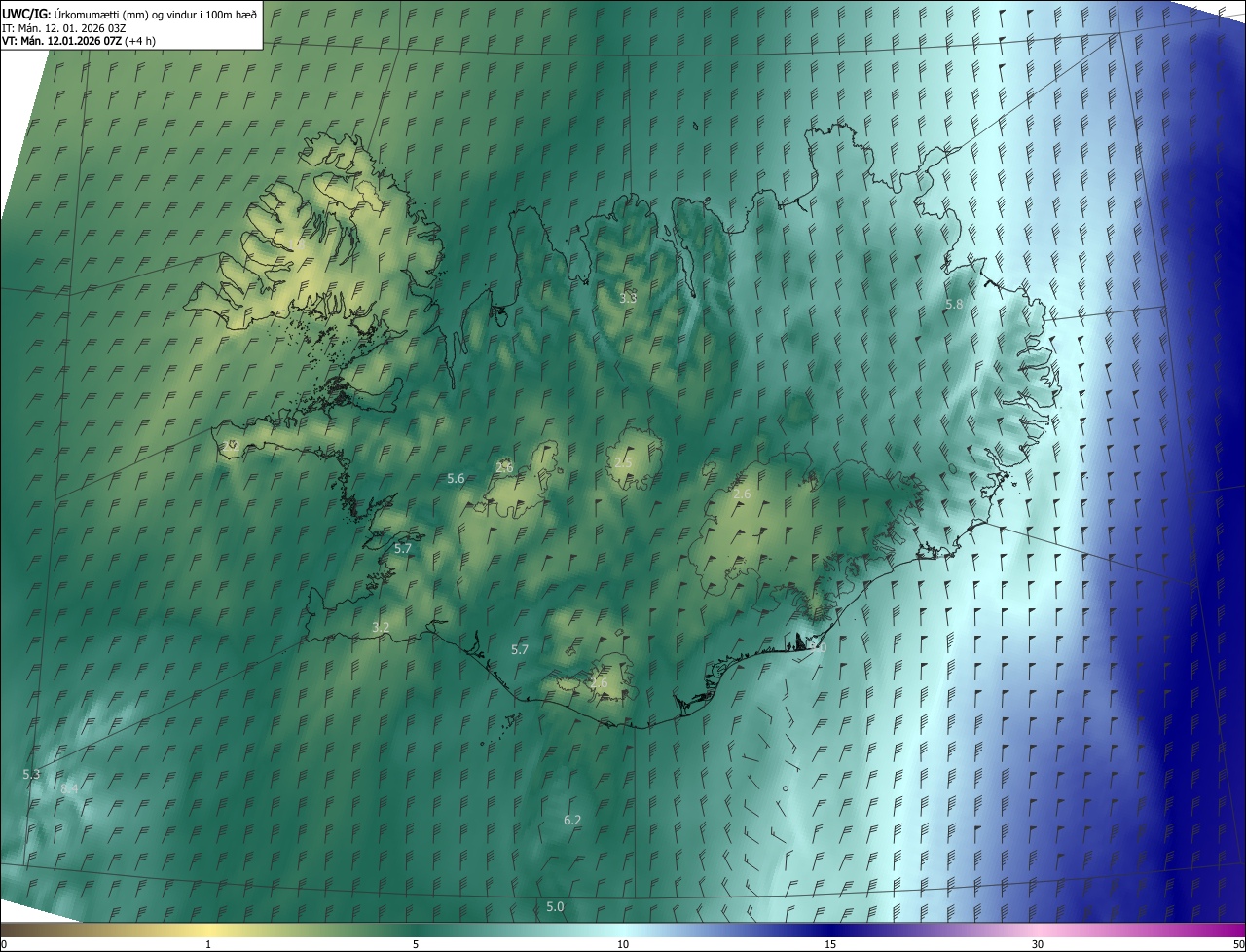This screenshot has width=1246, height=952.
Task: Click the 5 tick label on the color scale
Action: tap(416, 944)
